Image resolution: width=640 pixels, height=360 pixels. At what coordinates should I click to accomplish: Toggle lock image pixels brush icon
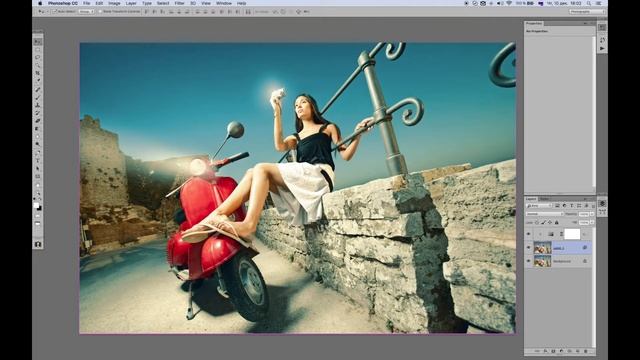click(543, 222)
